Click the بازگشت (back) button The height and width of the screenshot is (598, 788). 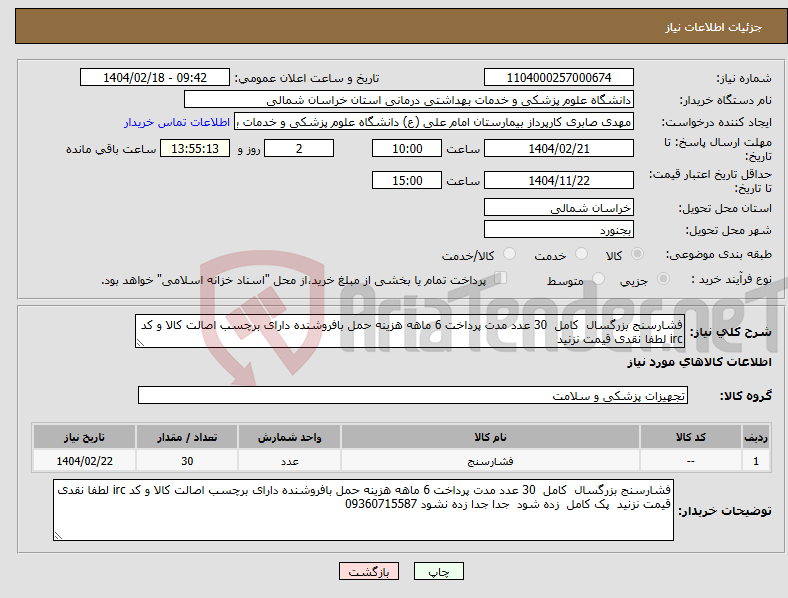point(369,571)
